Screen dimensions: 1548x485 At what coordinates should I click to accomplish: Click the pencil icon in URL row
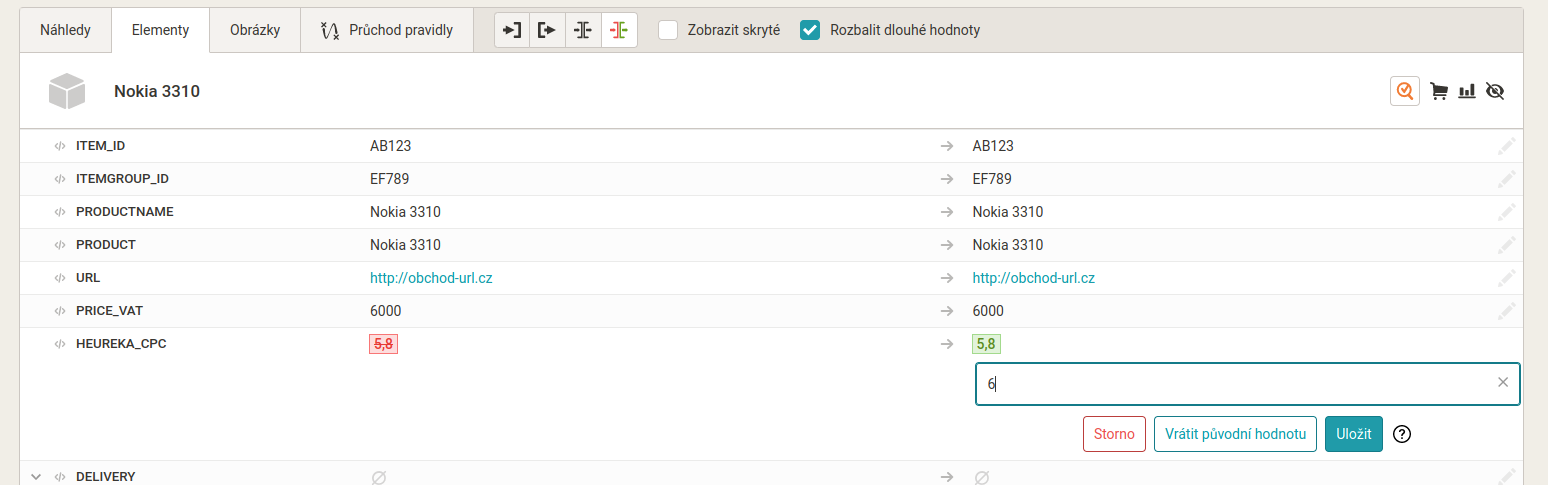(x=1507, y=278)
